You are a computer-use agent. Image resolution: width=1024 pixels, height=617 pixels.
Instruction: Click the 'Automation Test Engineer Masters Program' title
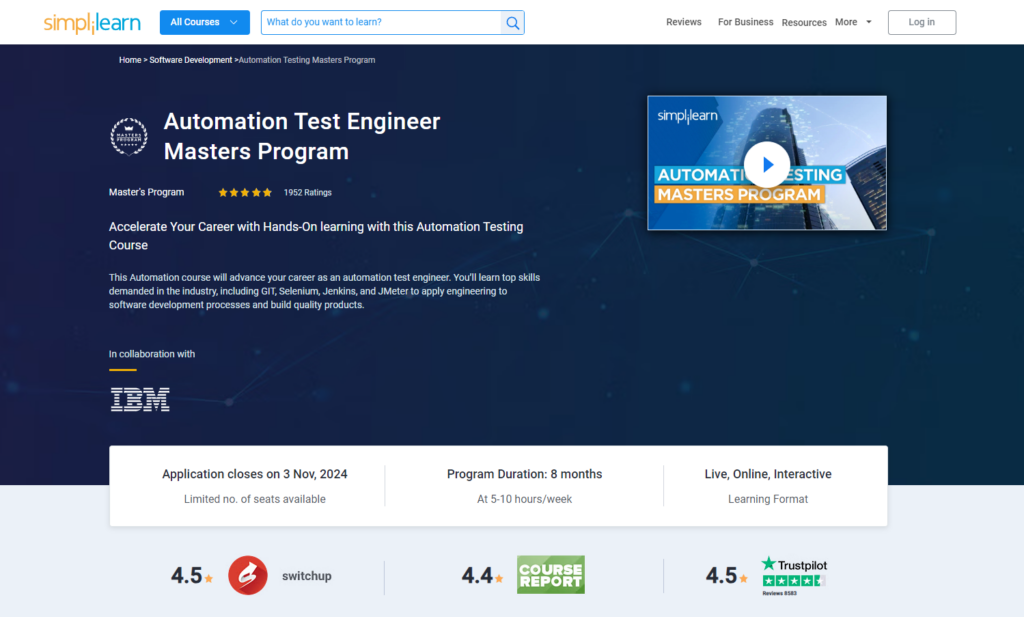(x=302, y=136)
